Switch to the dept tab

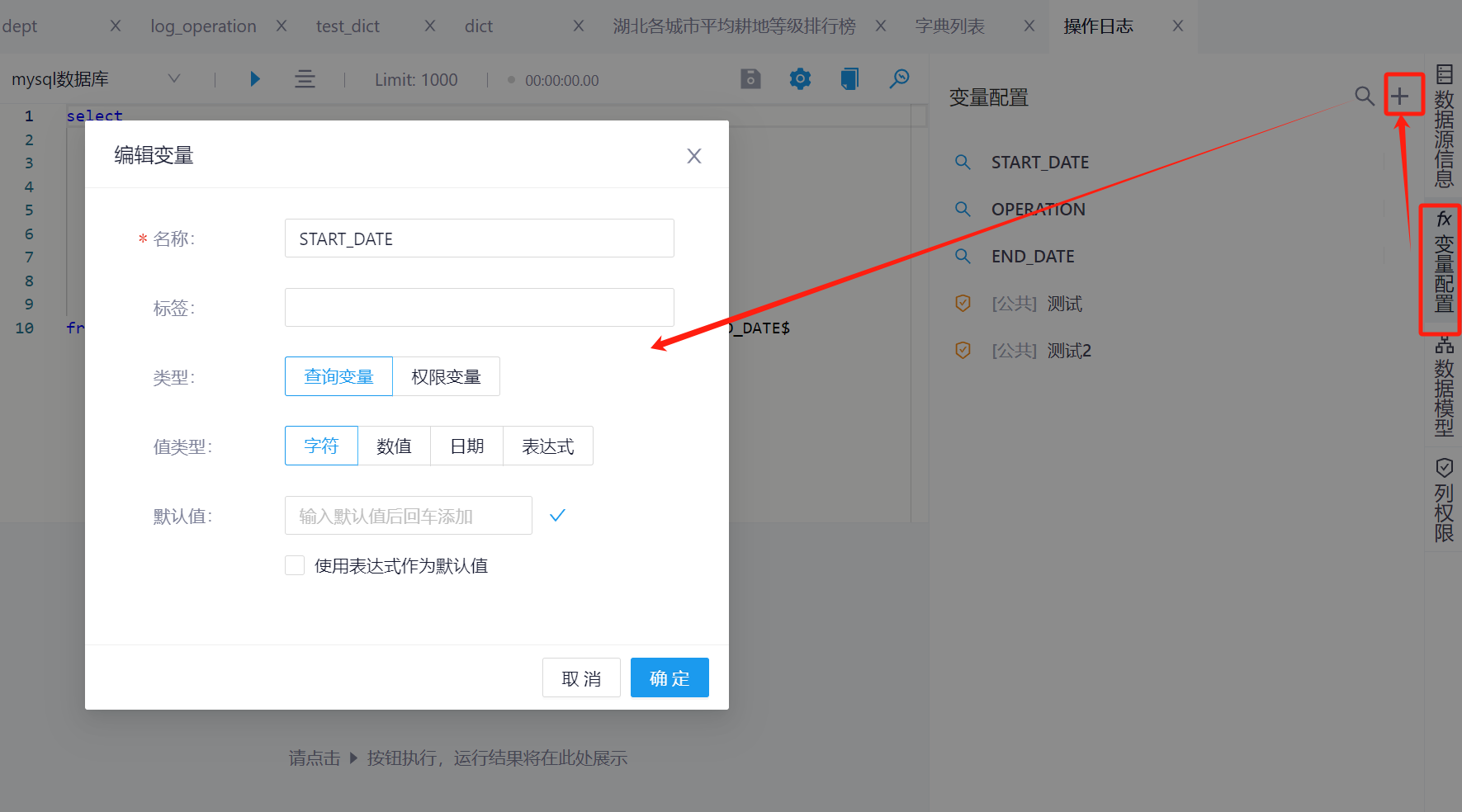[x=20, y=26]
